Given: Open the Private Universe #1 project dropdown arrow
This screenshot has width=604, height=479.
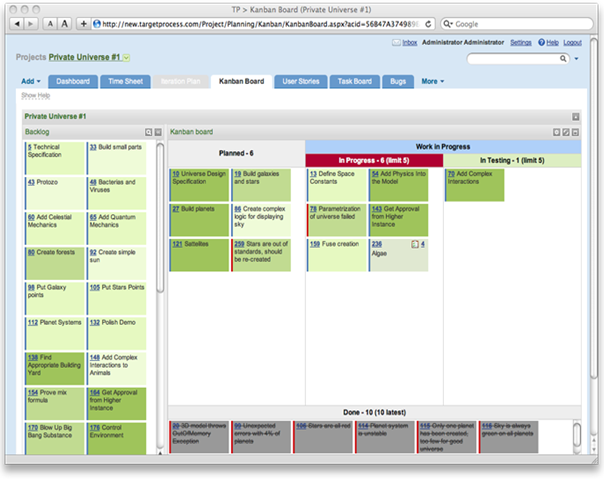Looking at the screenshot, I should [x=126, y=58].
